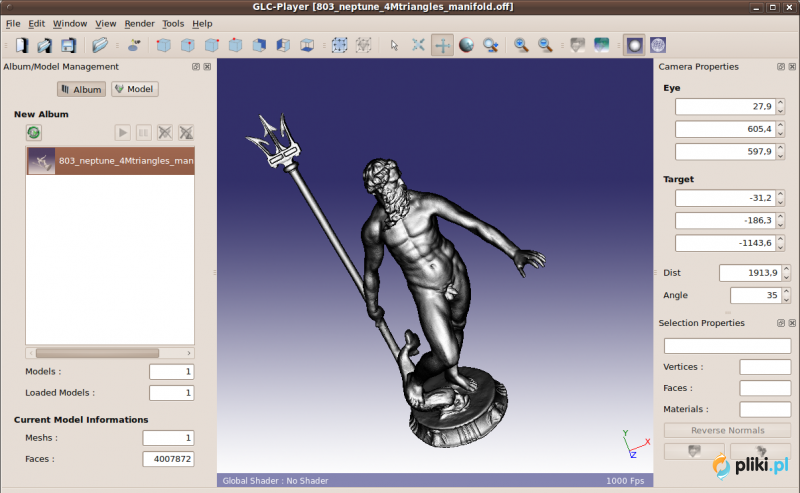The height and width of the screenshot is (493, 800).
Task: Create a new album with toolbar icon
Action: [21, 45]
